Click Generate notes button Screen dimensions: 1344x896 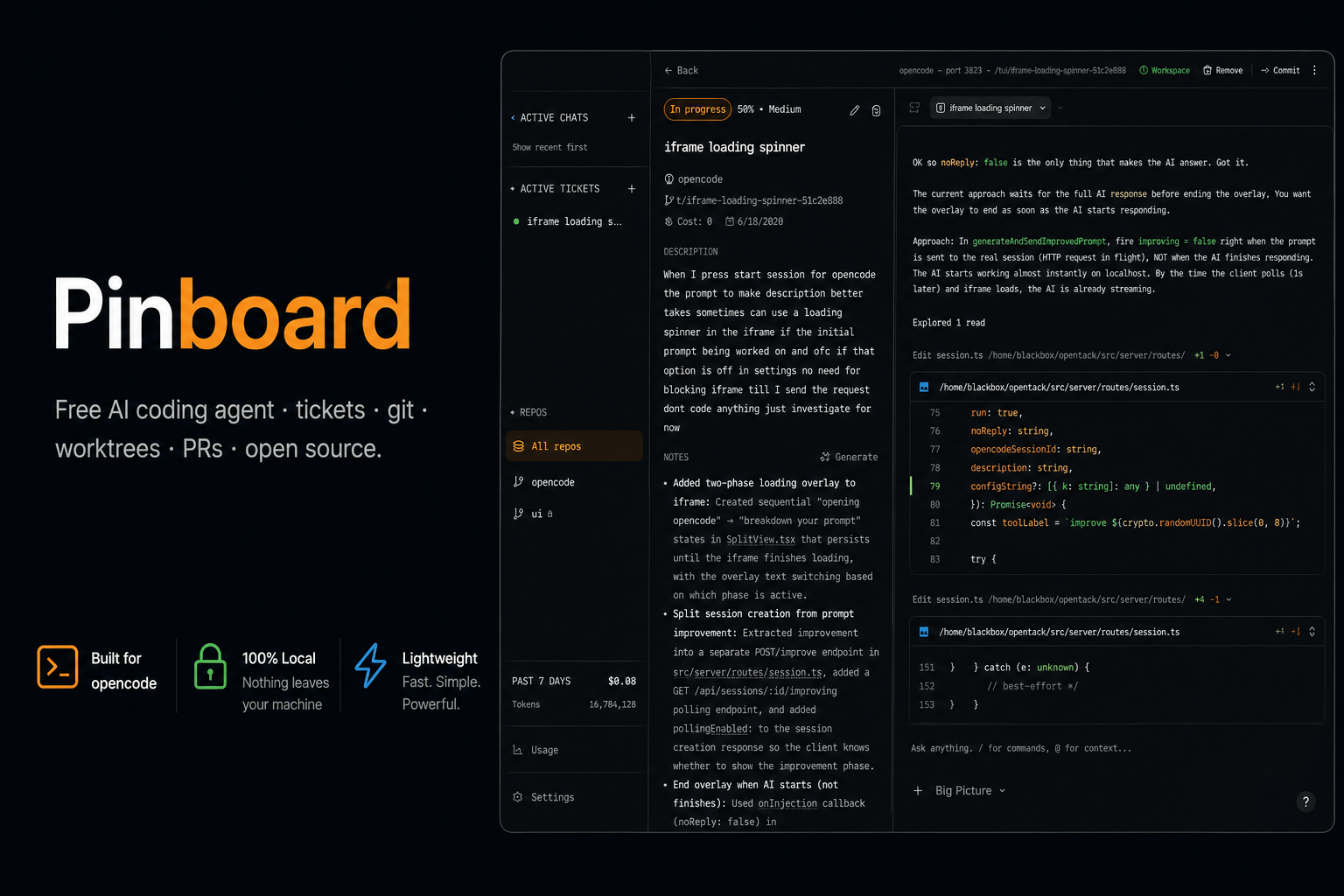(848, 457)
